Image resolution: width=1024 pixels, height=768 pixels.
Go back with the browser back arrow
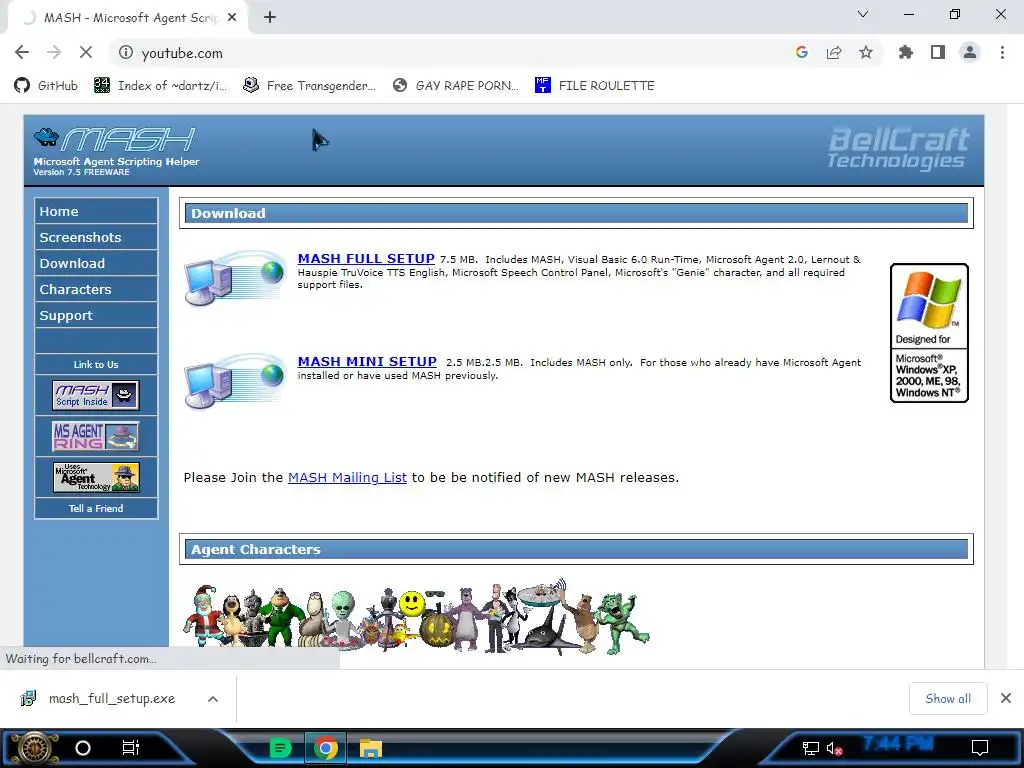pyautogui.click(x=22, y=52)
